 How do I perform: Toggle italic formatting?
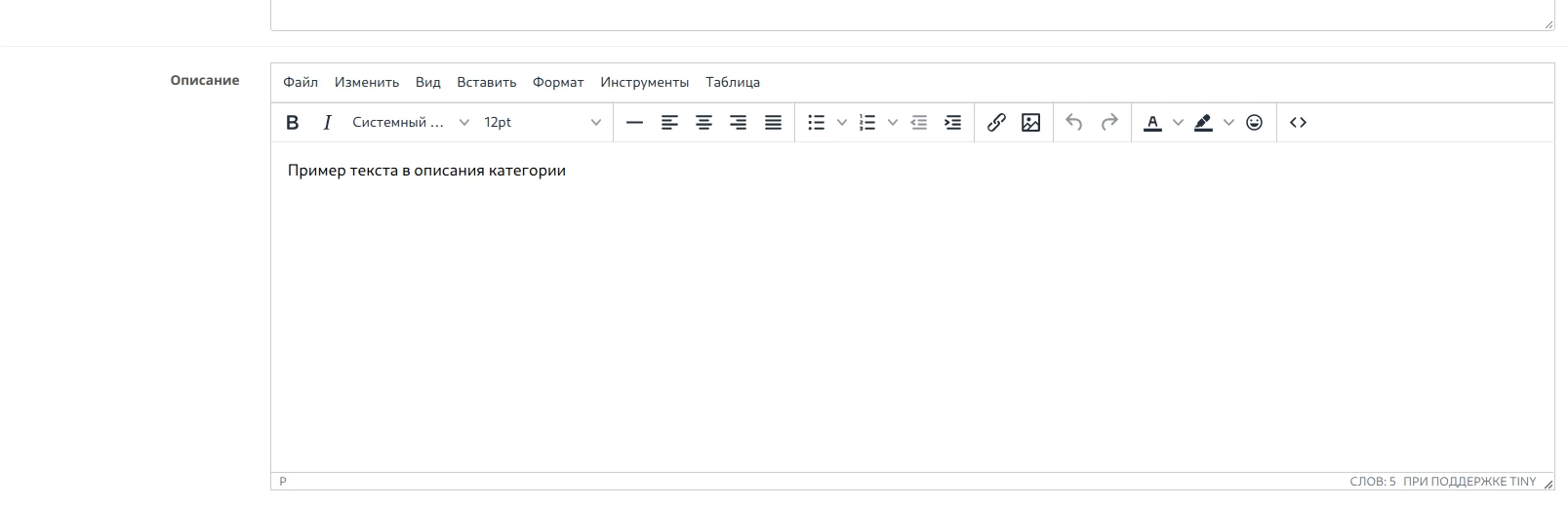click(327, 122)
